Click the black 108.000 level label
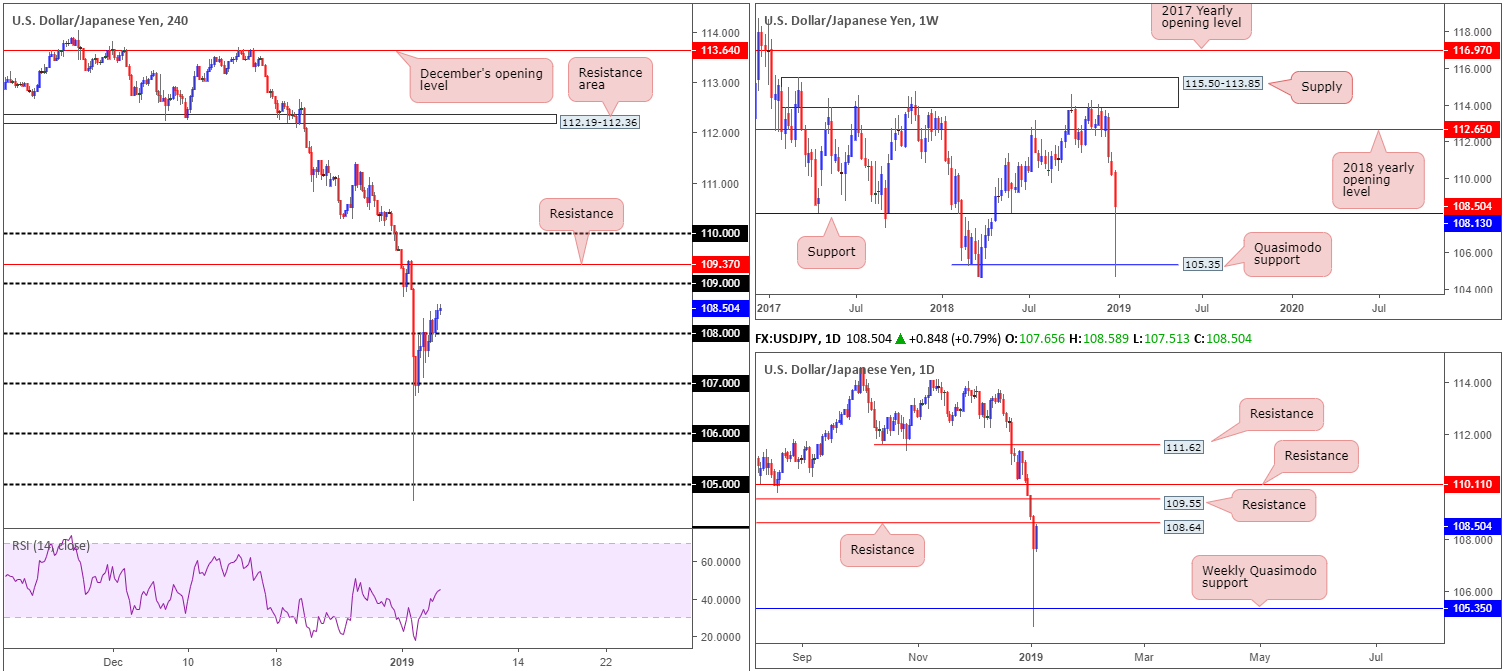1505x671 pixels. (721, 333)
